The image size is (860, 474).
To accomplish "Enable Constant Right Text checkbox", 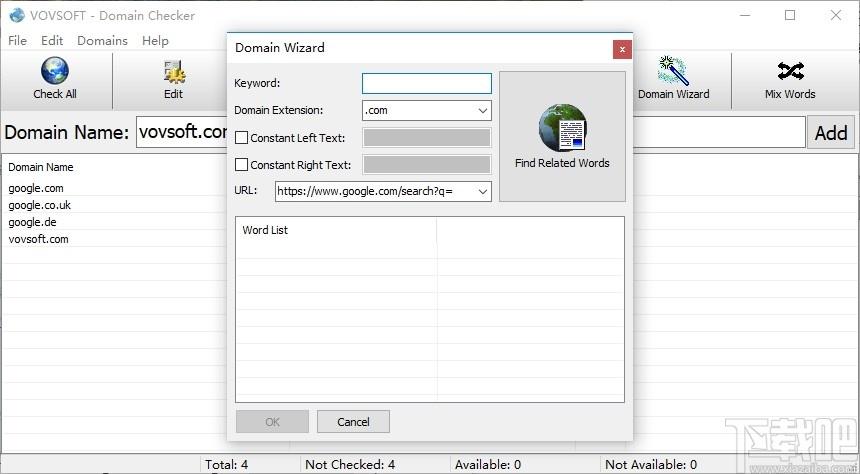I will (x=241, y=165).
